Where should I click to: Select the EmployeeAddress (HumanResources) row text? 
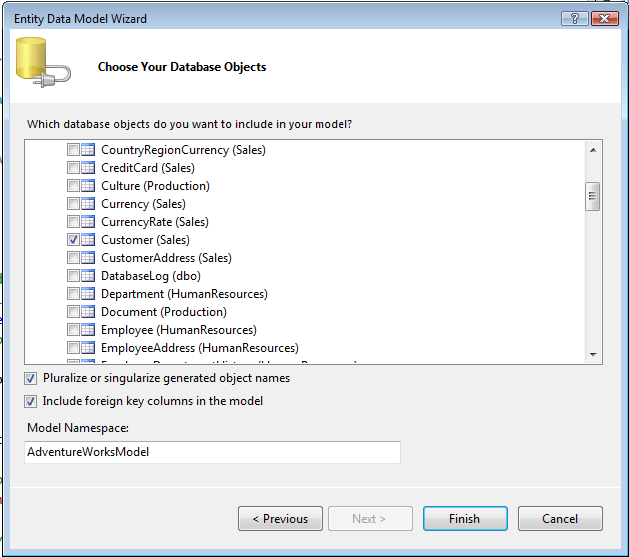[x=200, y=348]
